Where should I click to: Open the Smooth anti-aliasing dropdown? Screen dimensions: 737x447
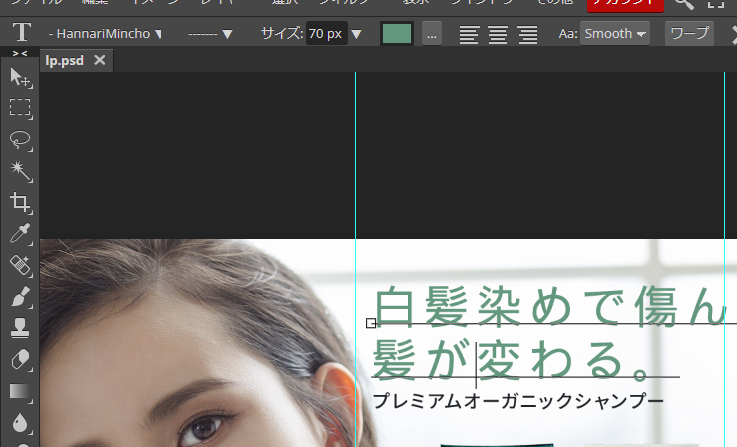coord(614,34)
